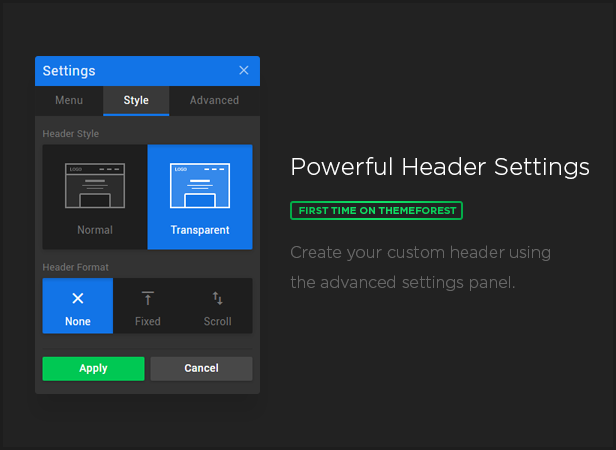Pick the Fixed header format label
616x450 pixels.
148,322
